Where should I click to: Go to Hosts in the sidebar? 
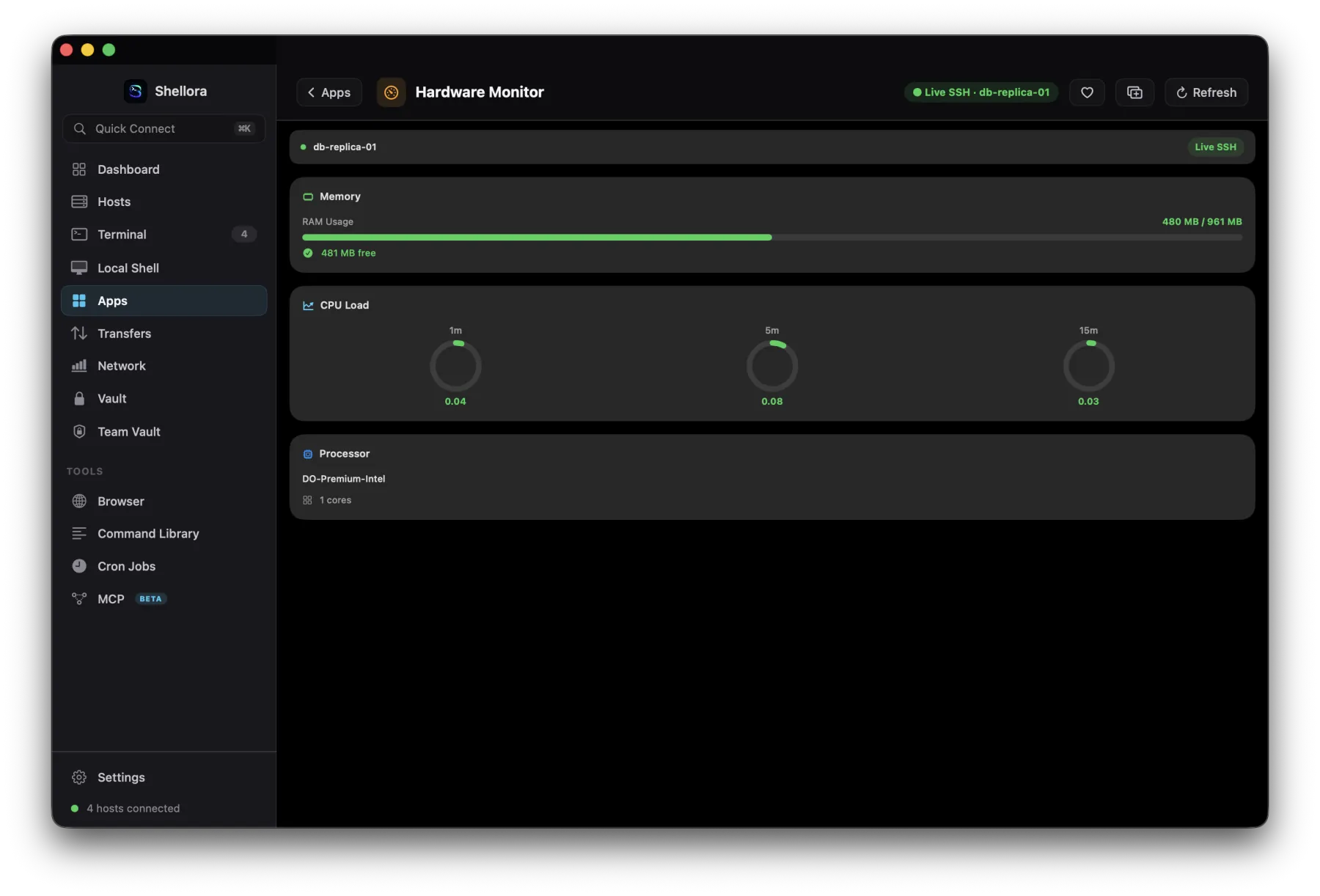tap(164, 202)
